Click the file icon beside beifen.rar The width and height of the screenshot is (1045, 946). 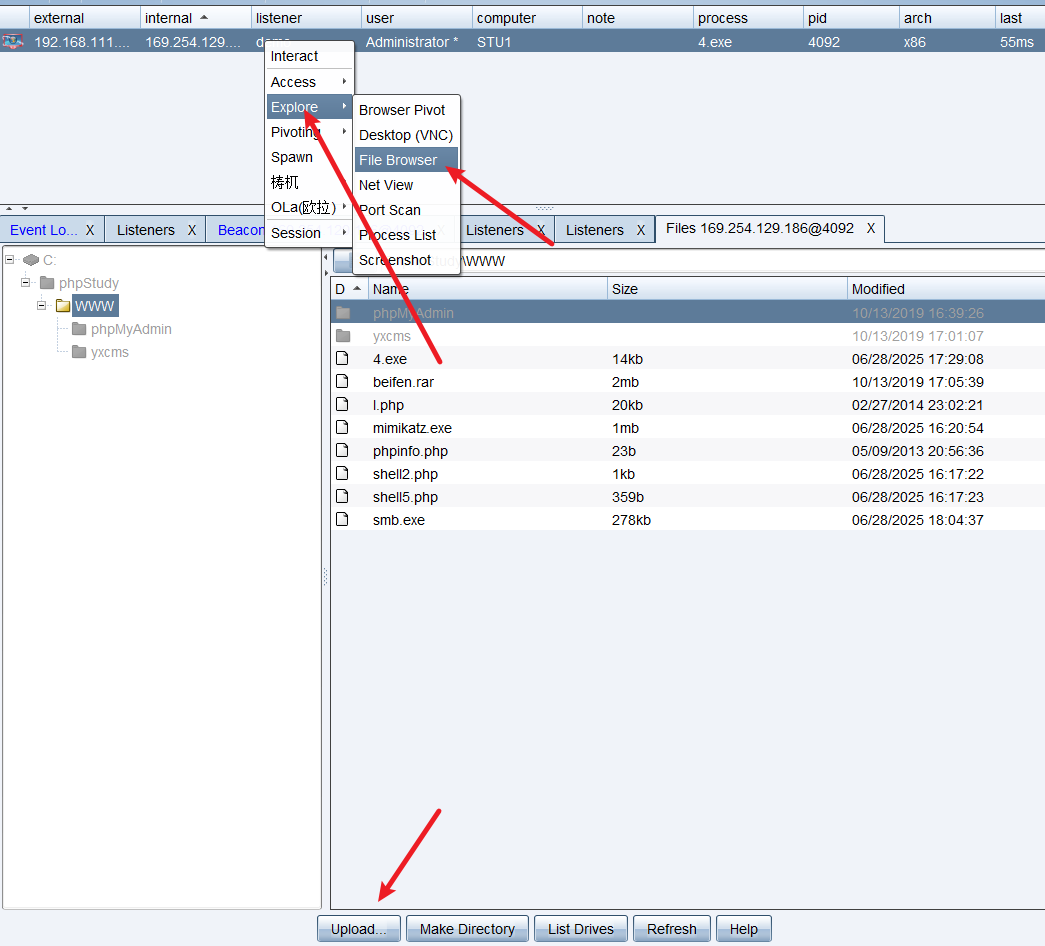tap(342, 382)
